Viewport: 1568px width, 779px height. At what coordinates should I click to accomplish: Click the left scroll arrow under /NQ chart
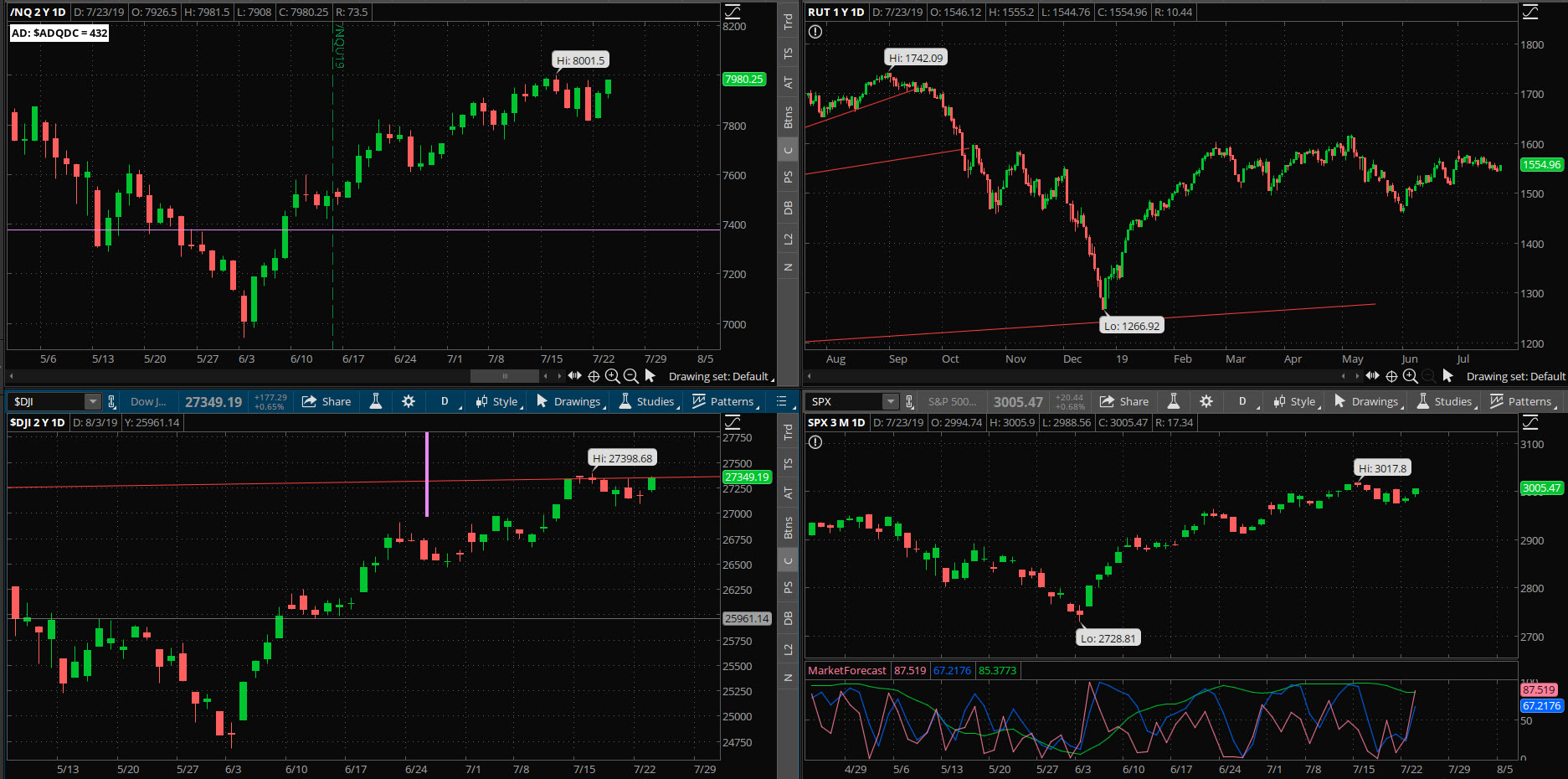(12, 376)
